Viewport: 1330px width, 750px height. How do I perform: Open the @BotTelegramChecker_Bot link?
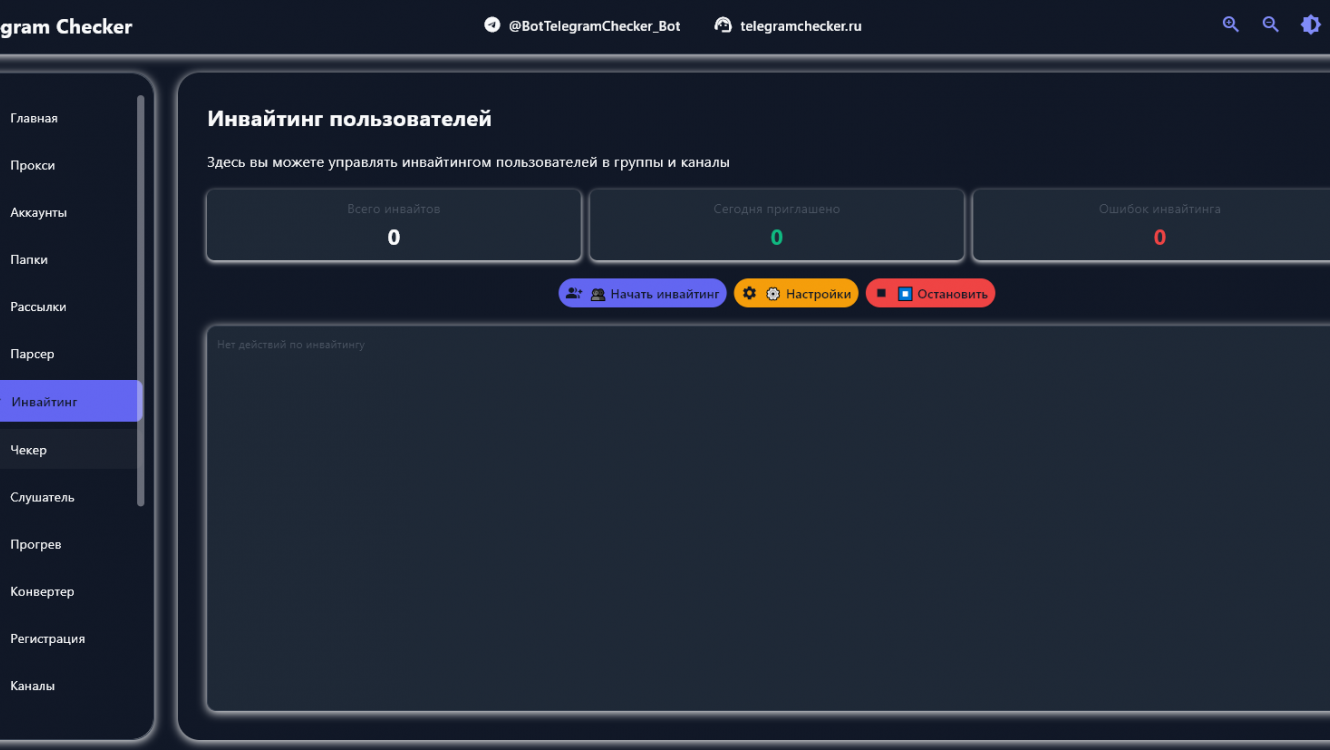[594, 26]
